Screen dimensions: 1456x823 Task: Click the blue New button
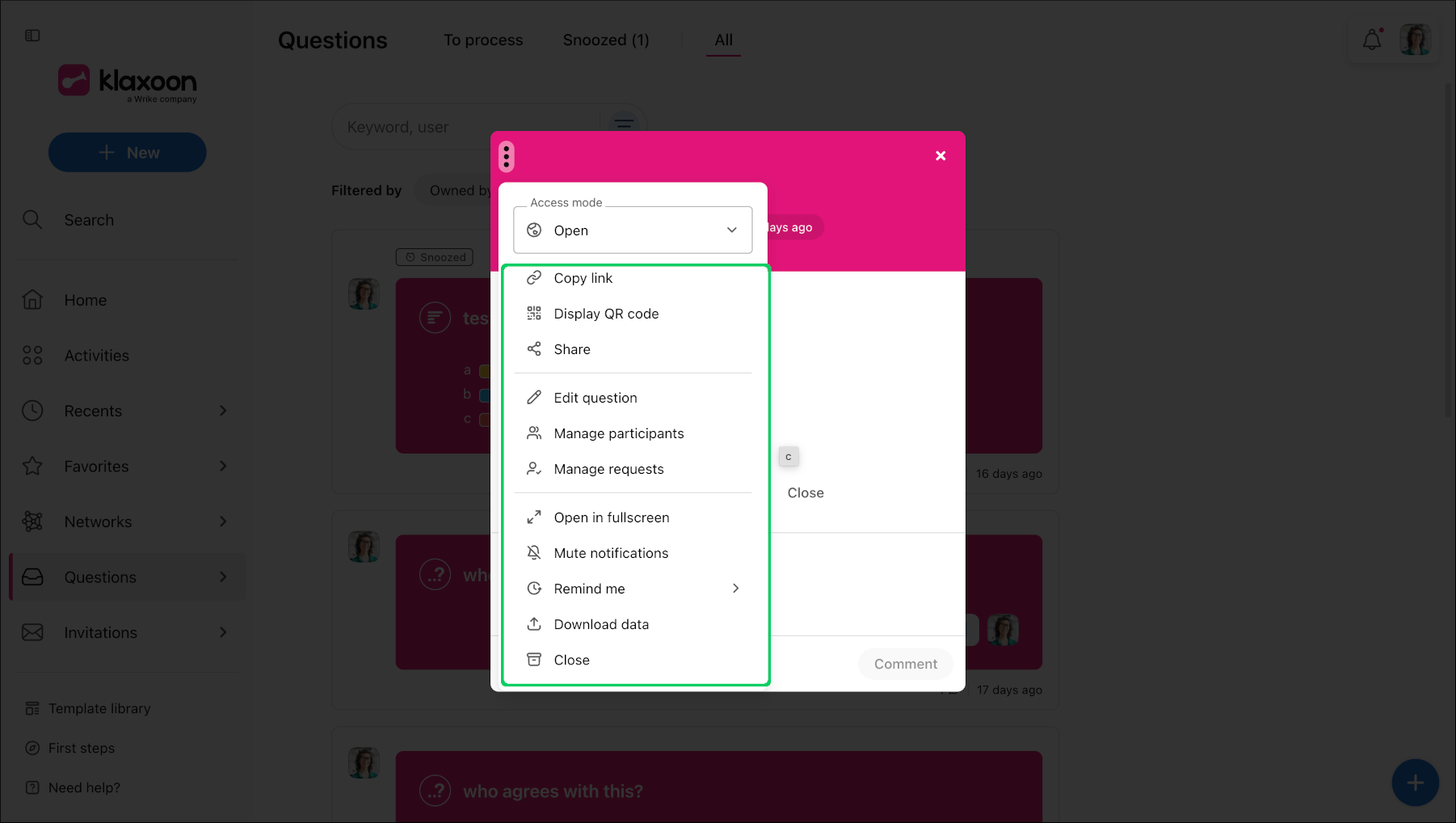click(128, 152)
